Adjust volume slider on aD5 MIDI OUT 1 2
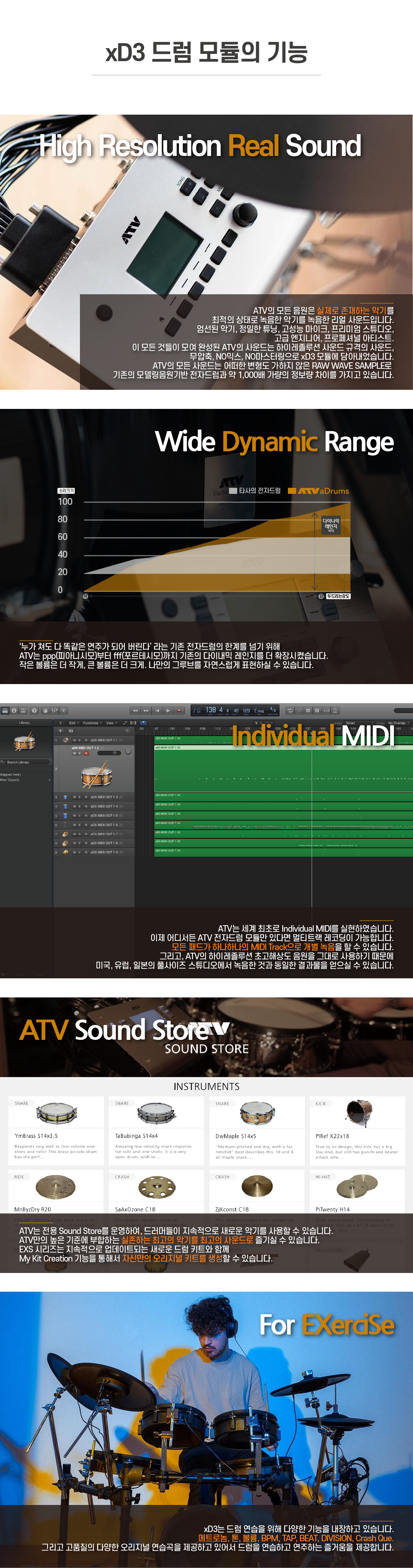The height and width of the screenshot is (1568, 413). (109, 753)
